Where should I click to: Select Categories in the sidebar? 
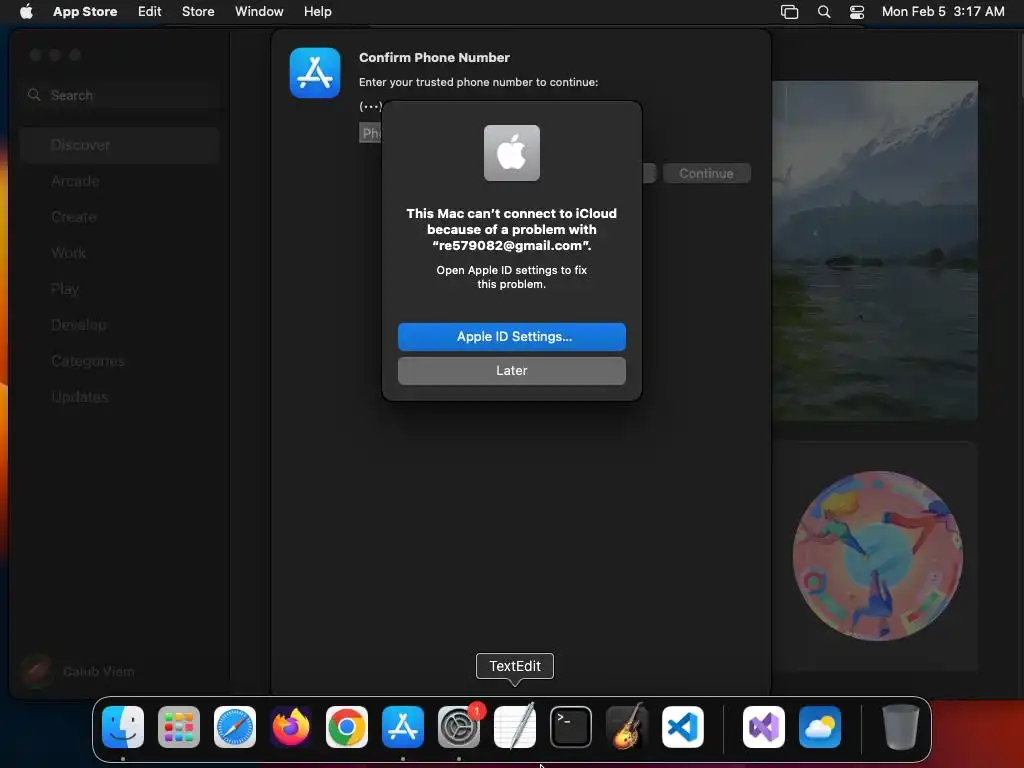coord(120,360)
